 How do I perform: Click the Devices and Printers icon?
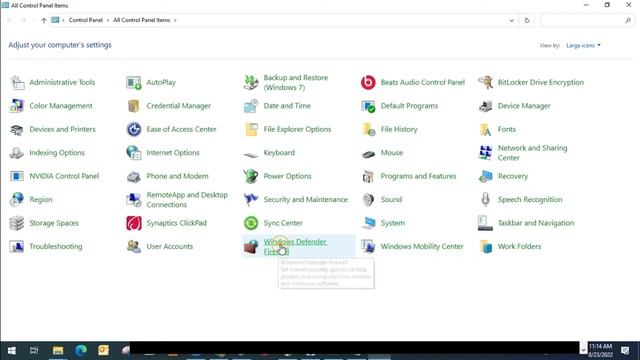coord(17,130)
